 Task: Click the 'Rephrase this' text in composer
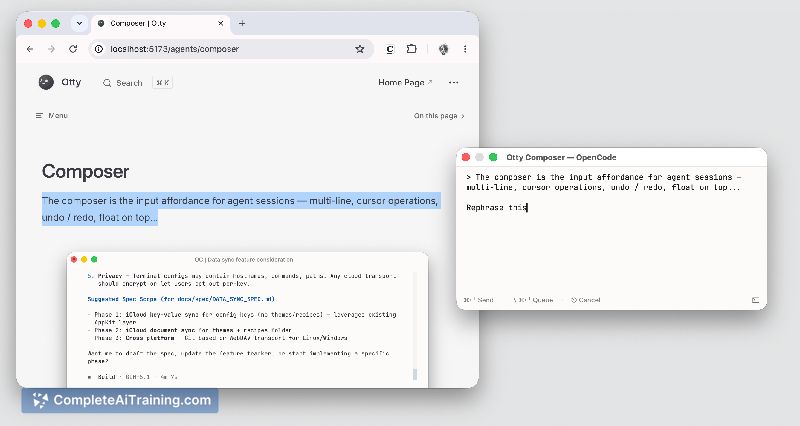[496, 208]
